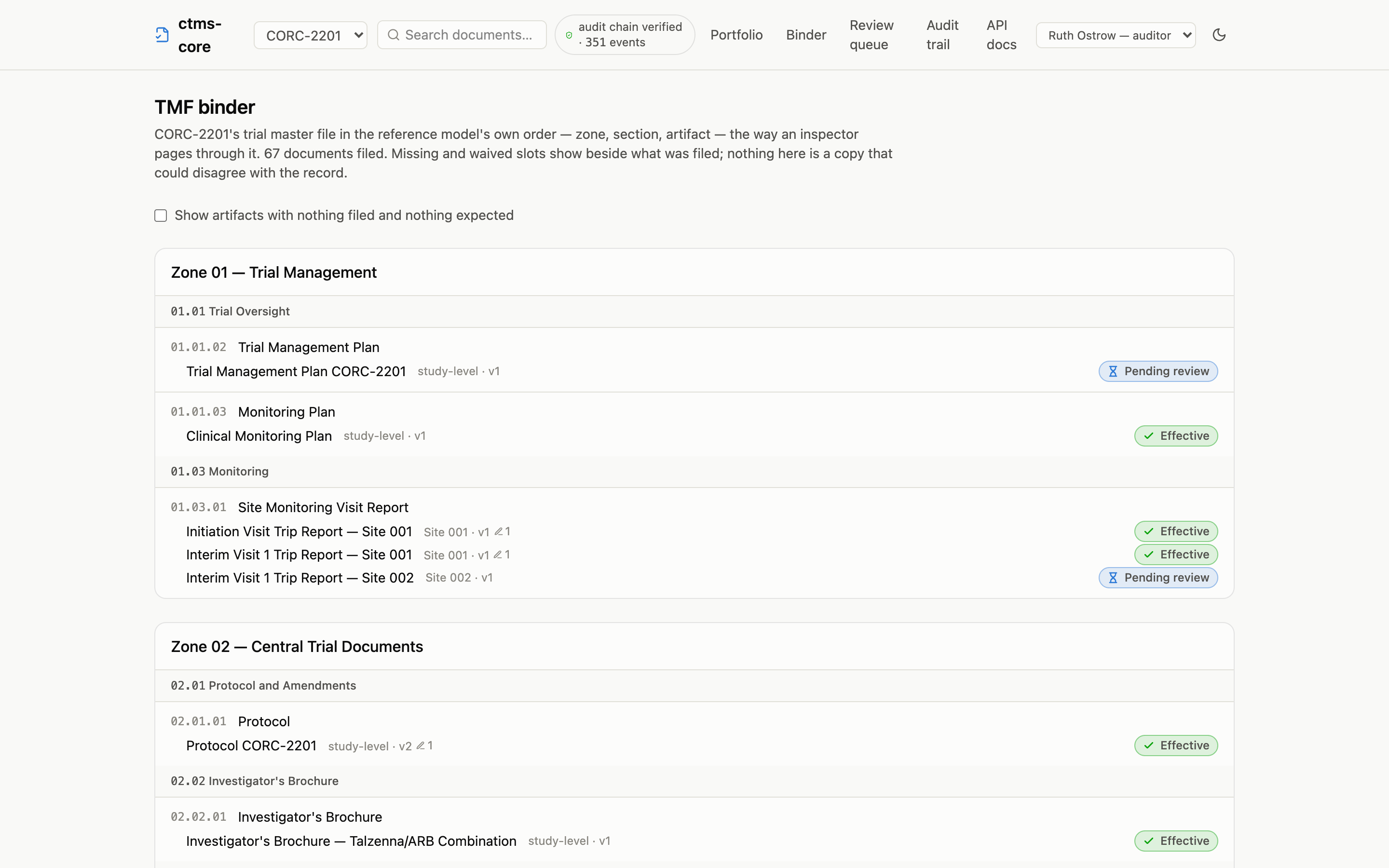Click the Zone 01 — Trial Management heading
The width and height of the screenshot is (1389, 868).
274,272
